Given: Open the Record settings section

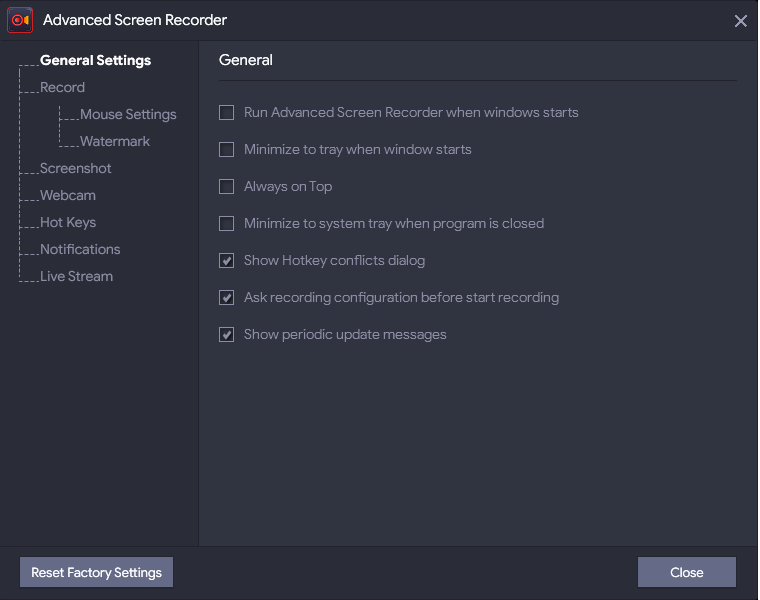Looking at the screenshot, I should click(63, 87).
